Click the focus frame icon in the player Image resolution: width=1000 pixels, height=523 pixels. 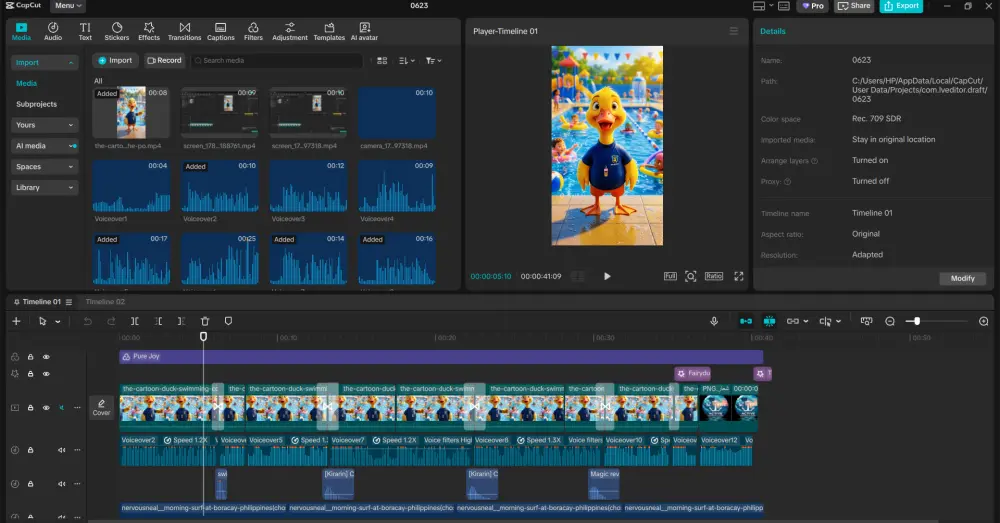point(691,276)
